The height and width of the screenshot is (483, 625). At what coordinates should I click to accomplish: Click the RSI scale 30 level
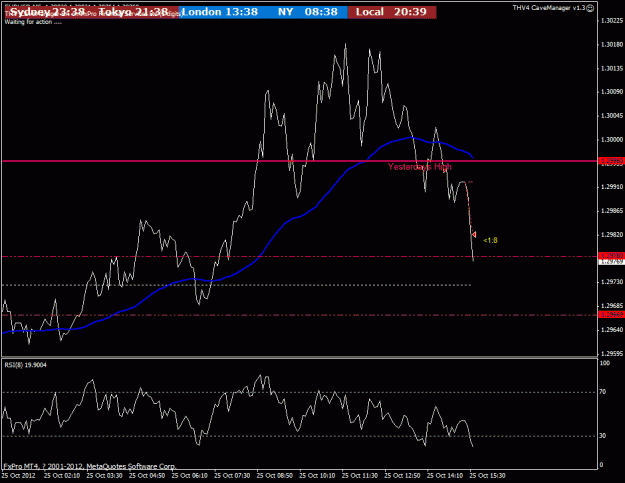(x=603, y=436)
